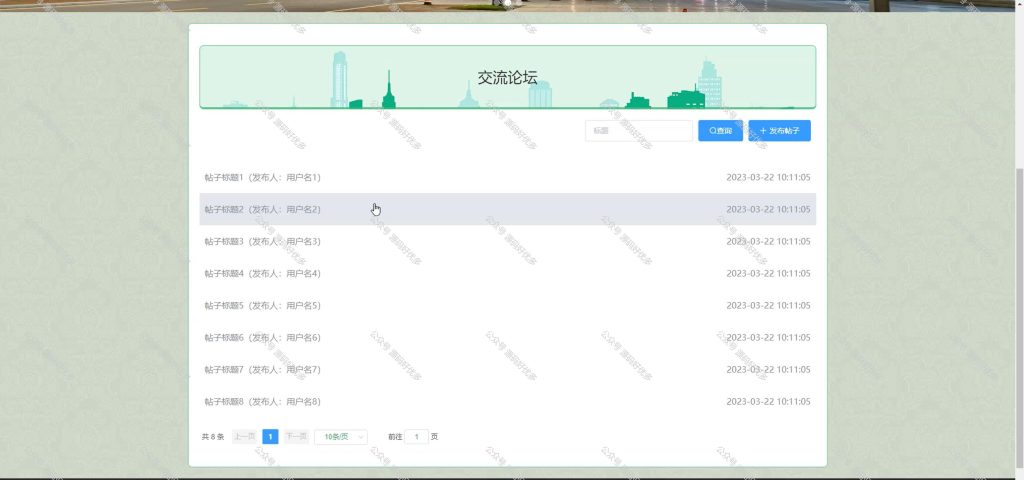
Task: Open post 帖子标题7 by 用户名7
Action: (507, 369)
